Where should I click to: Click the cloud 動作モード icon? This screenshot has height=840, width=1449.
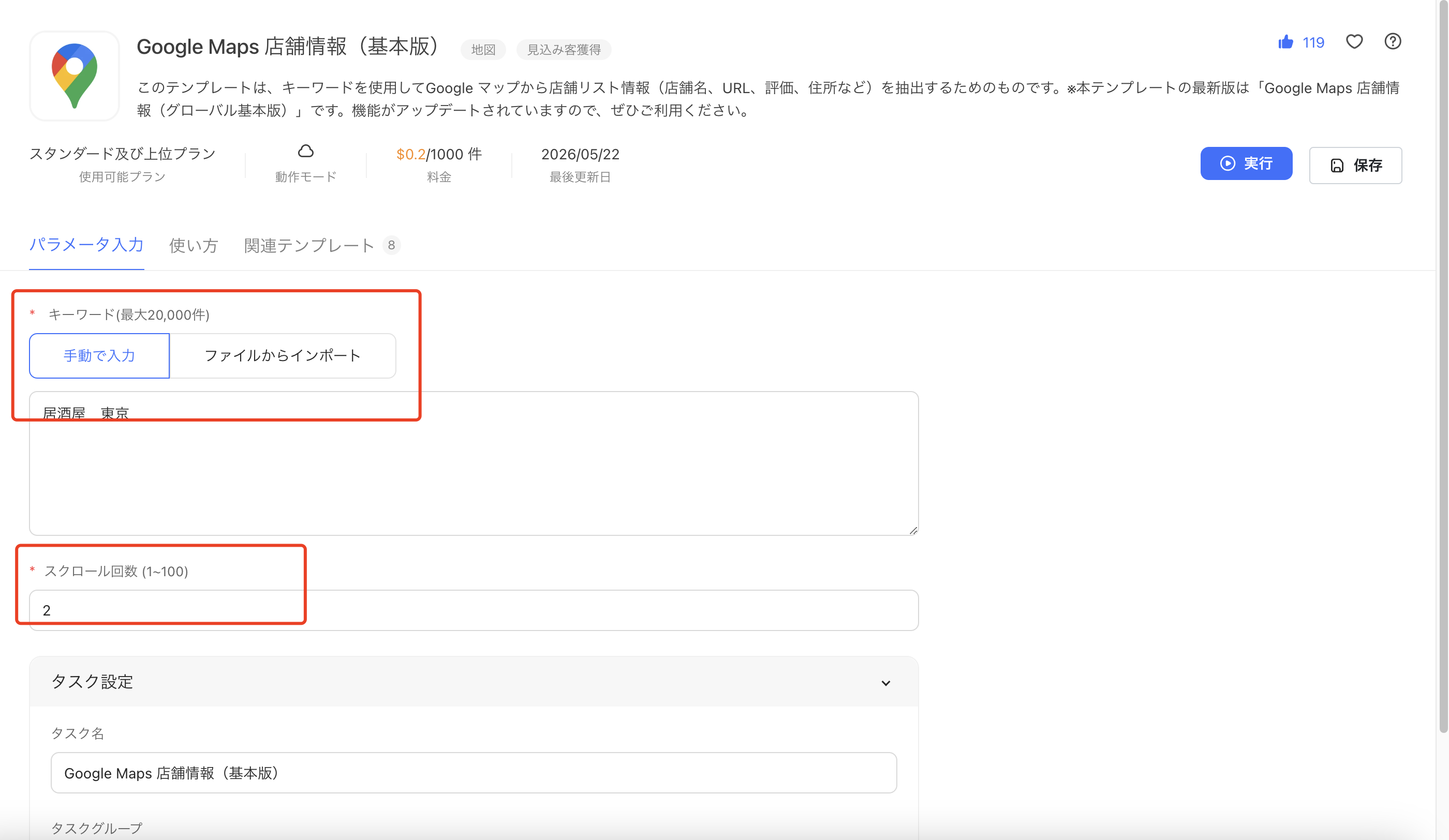pyautogui.click(x=305, y=151)
